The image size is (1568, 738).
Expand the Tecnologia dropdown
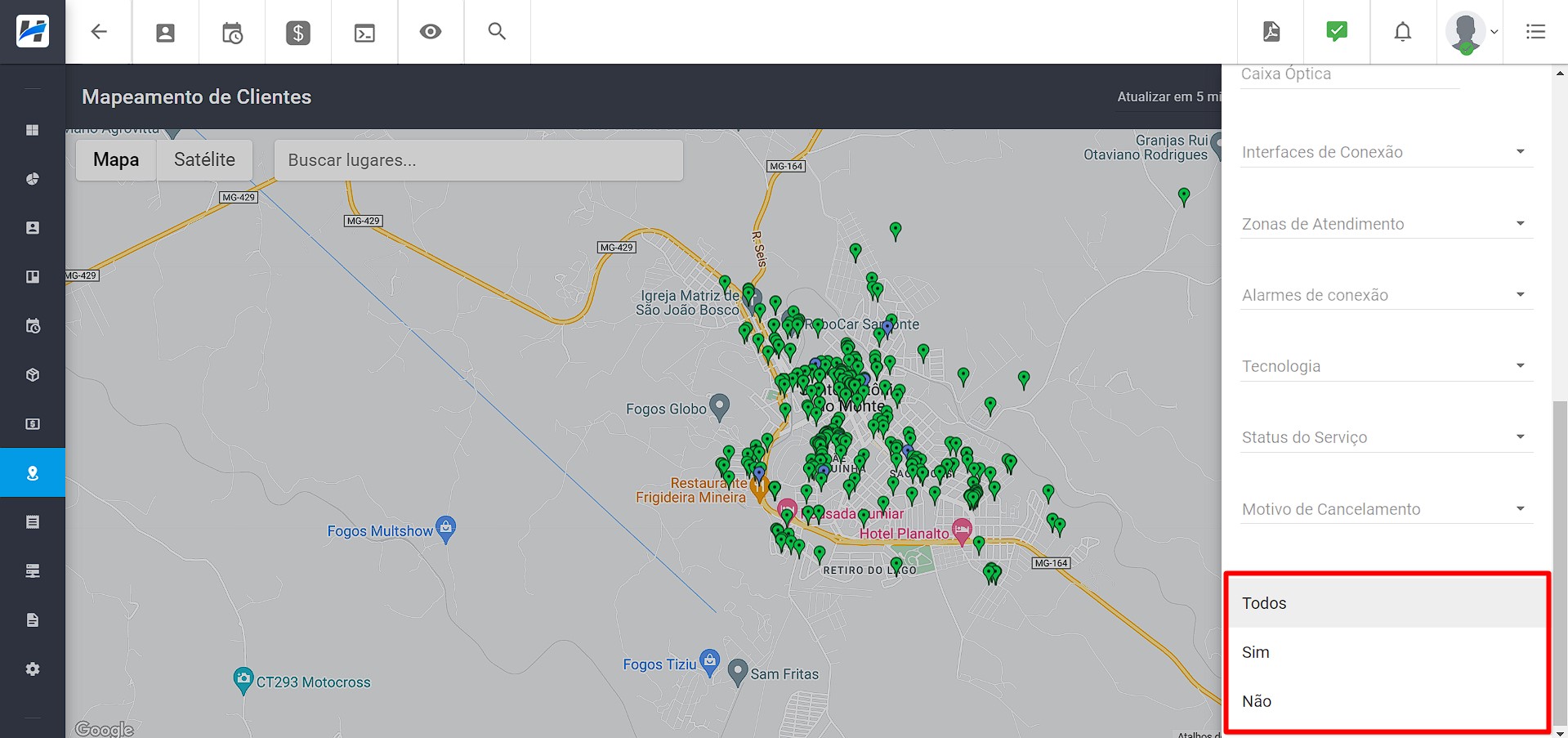(1387, 366)
